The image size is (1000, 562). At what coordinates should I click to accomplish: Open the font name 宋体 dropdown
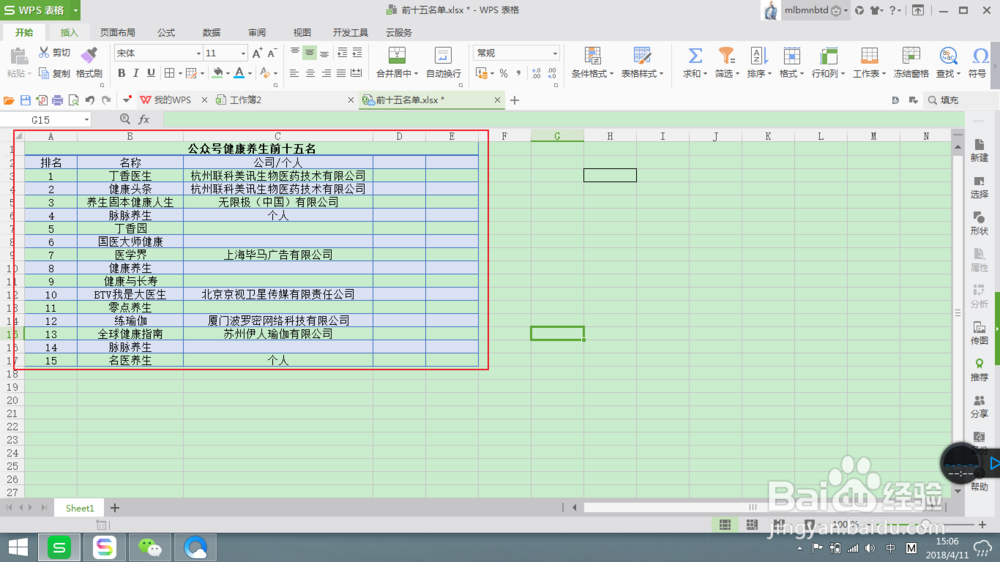coord(198,54)
